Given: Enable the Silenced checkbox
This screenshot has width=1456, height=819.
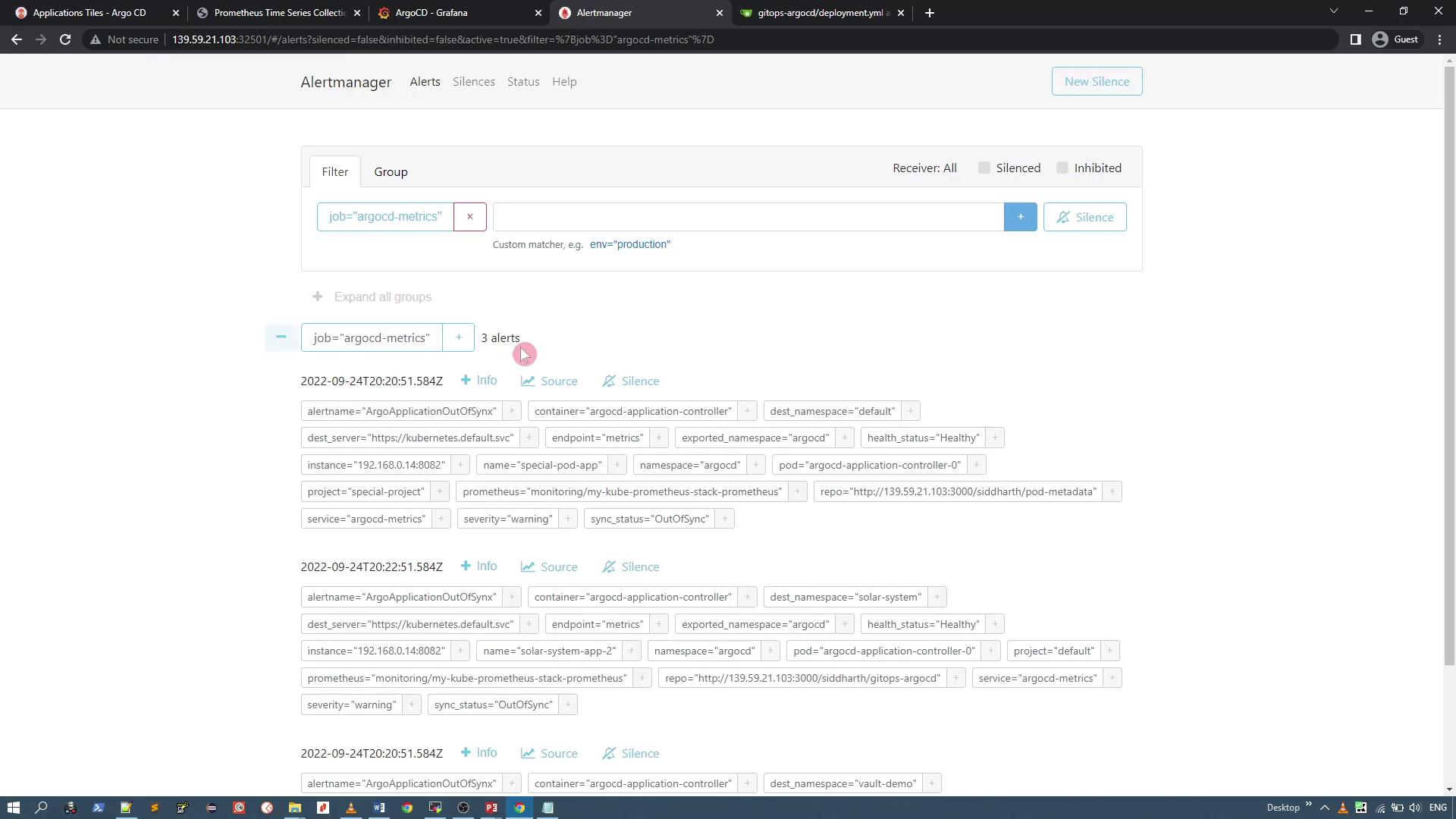Looking at the screenshot, I should (x=984, y=168).
